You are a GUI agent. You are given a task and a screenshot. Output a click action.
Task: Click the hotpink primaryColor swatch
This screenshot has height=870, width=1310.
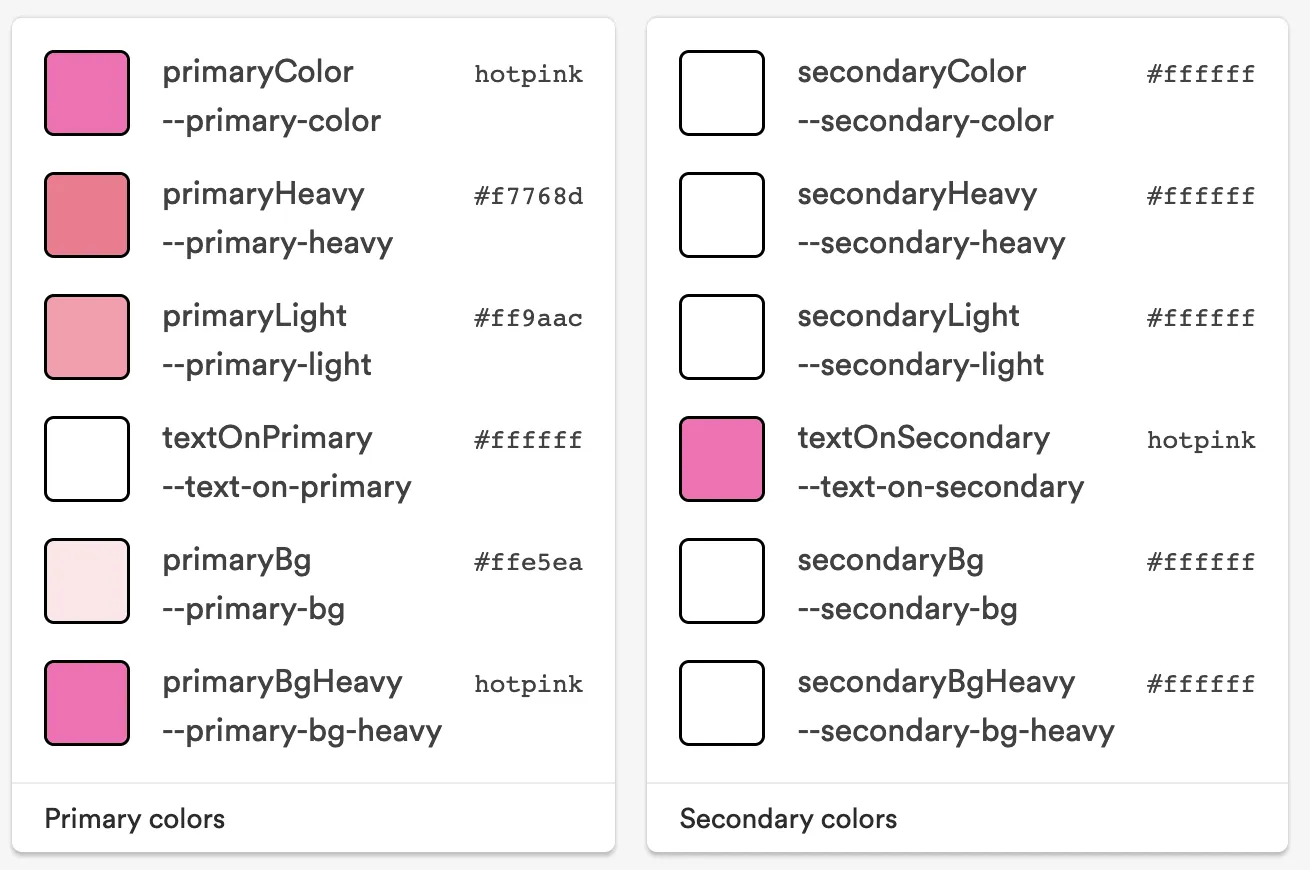(86, 92)
